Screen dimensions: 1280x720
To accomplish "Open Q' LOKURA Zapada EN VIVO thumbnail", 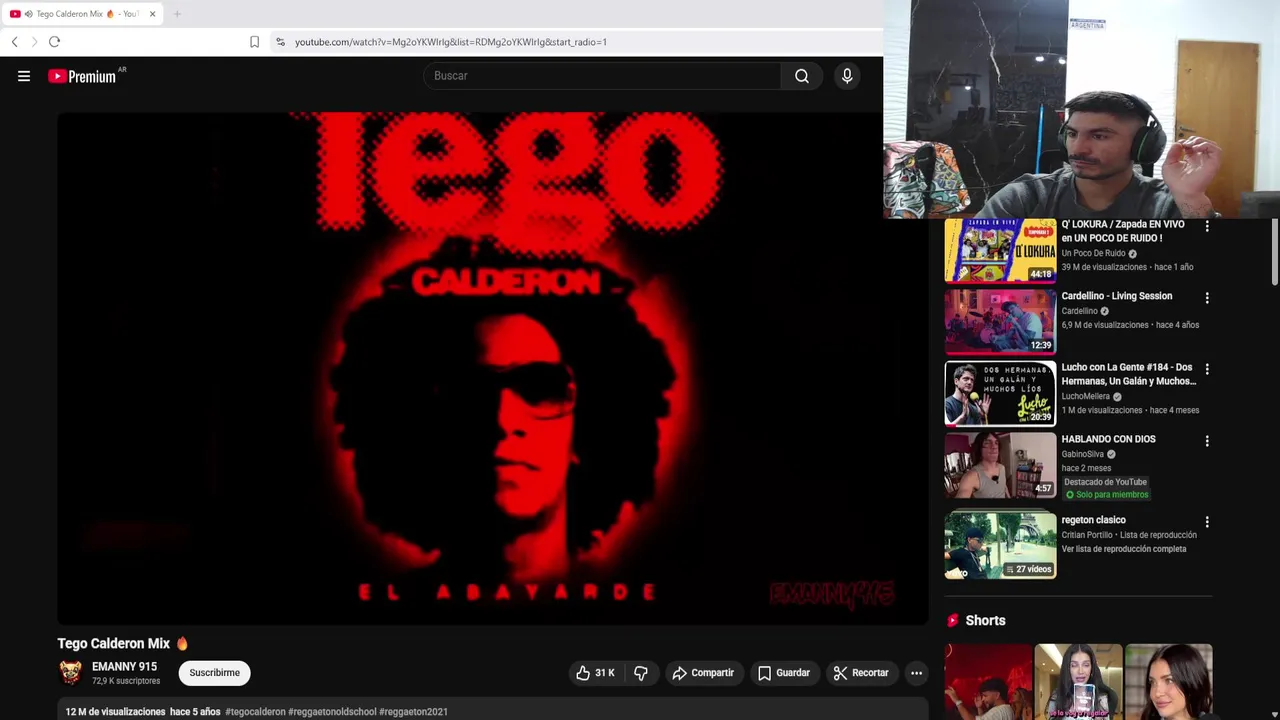I will (1000, 252).
